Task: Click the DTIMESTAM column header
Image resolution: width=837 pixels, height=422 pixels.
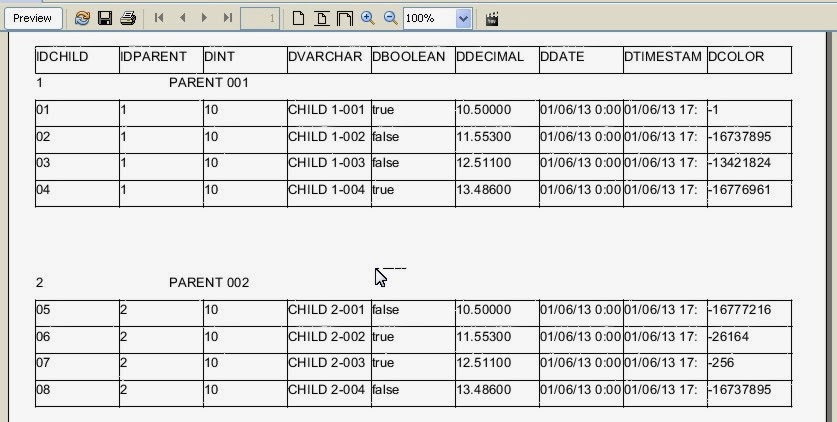Action: [666, 60]
